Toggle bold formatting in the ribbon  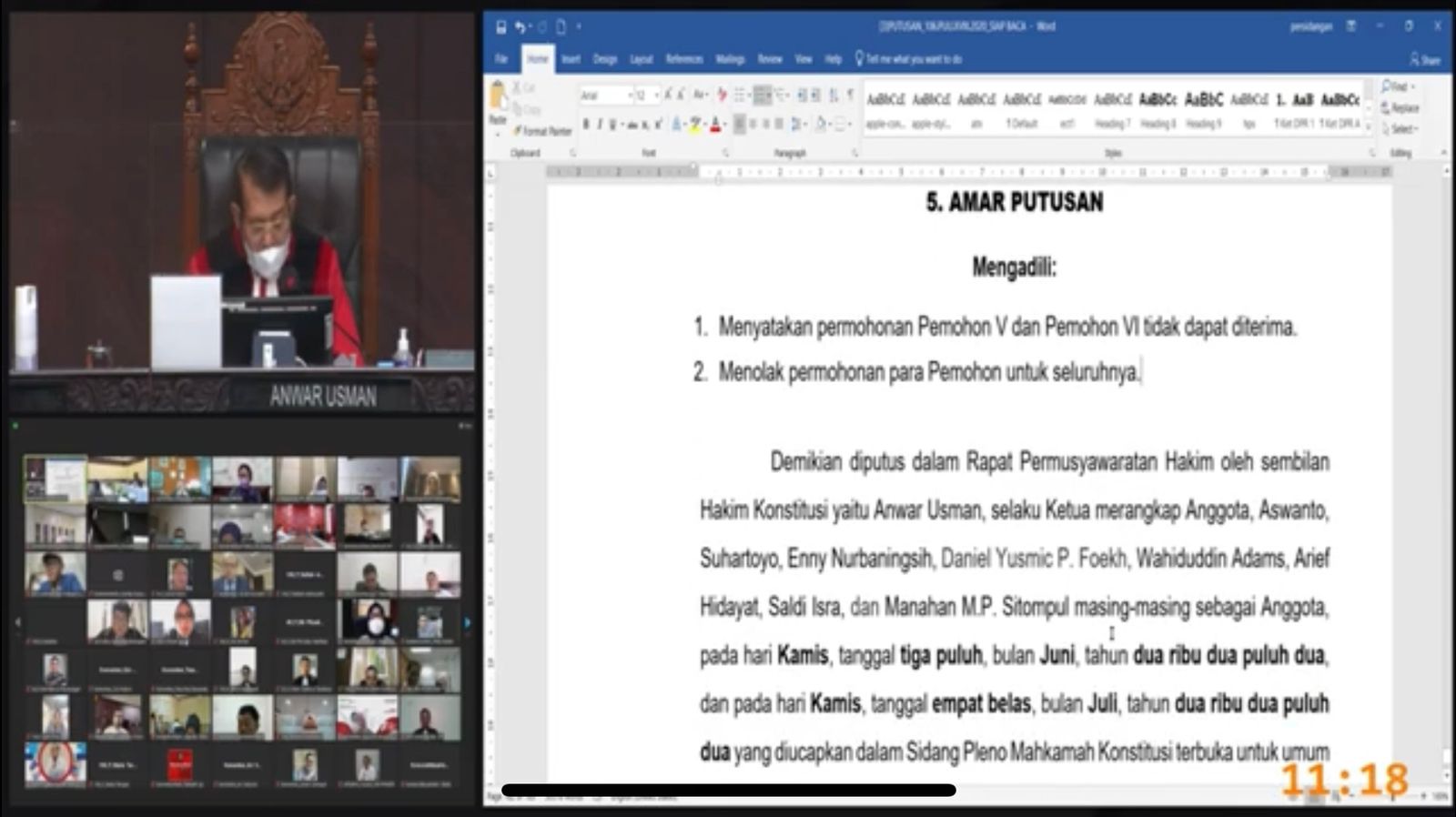click(586, 124)
